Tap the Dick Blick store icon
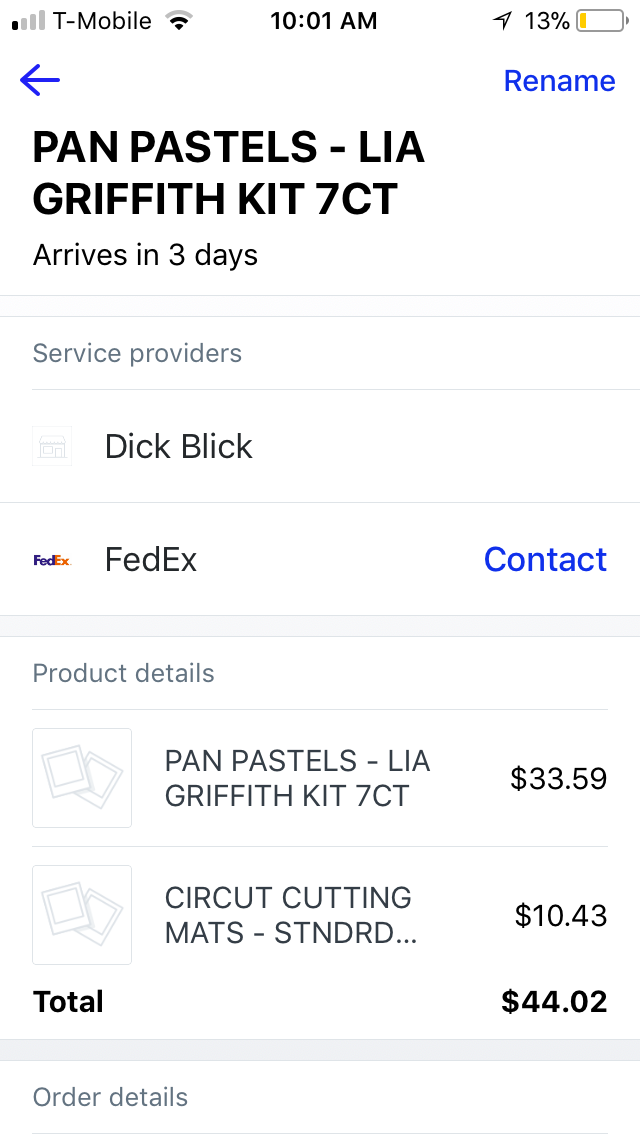The height and width of the screenshot is (1136, 640). 52,446
